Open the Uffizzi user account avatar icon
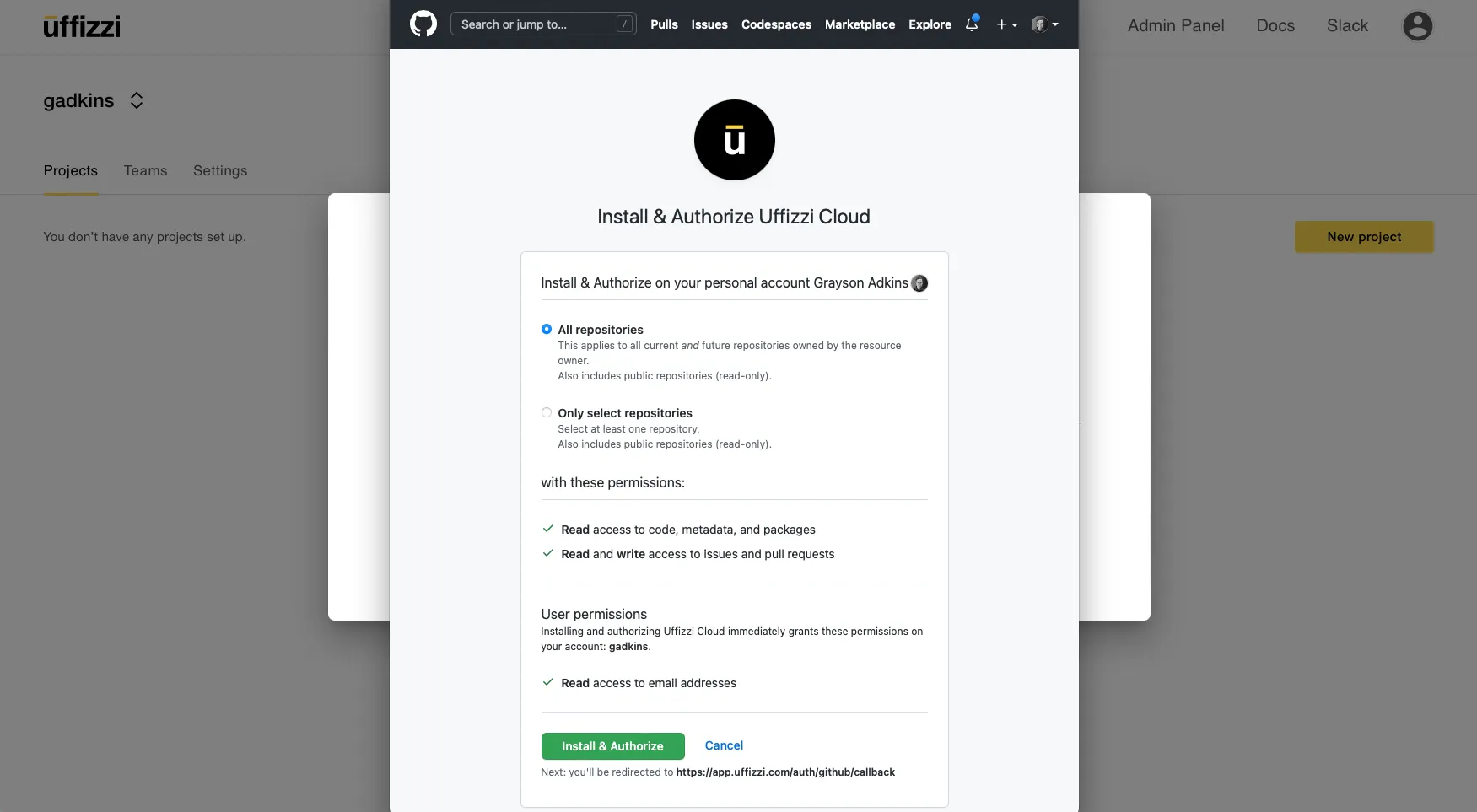This screenshot has width=1477, height=812. 1417,26
